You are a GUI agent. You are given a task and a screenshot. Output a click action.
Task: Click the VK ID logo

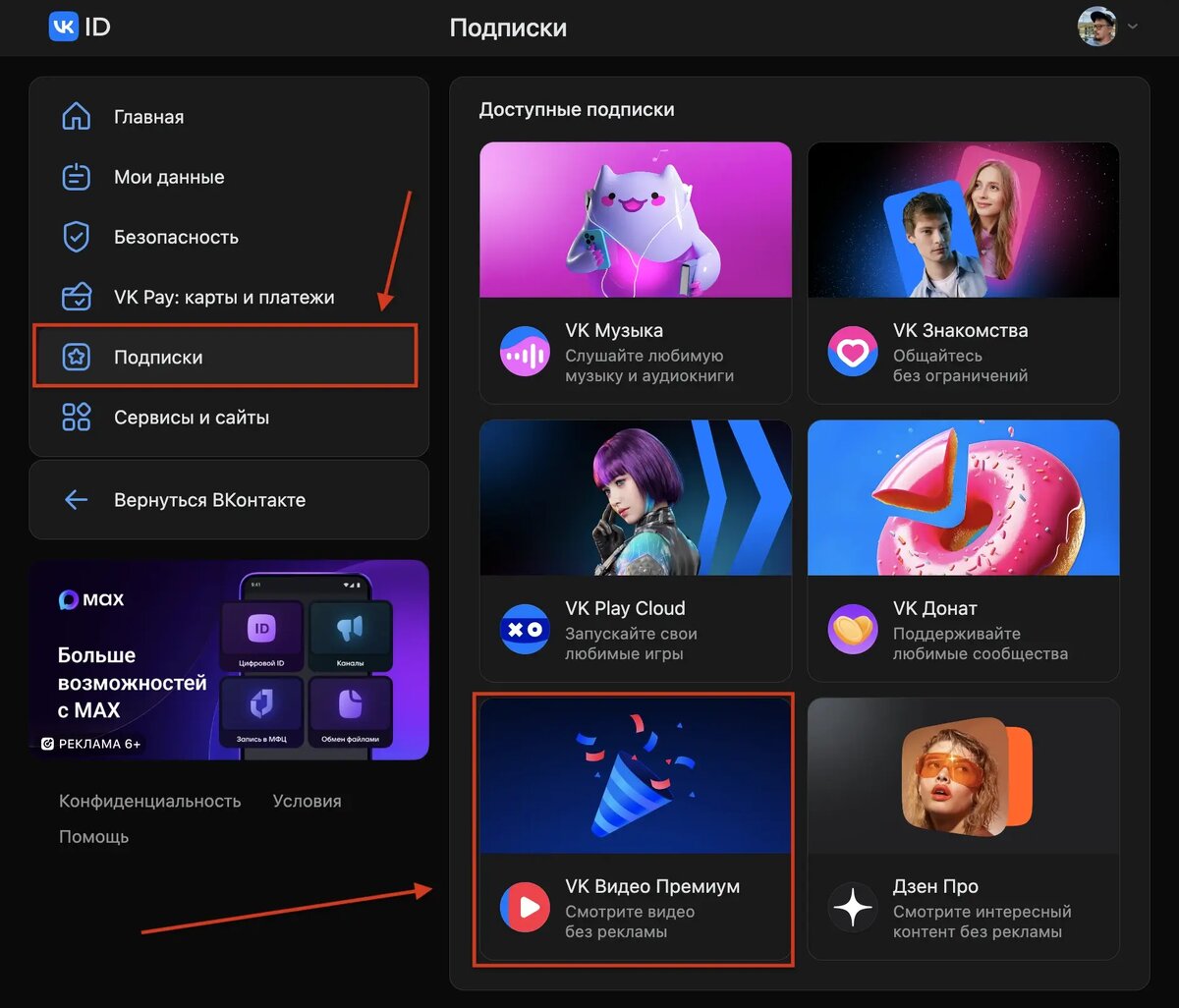[80, 27]
